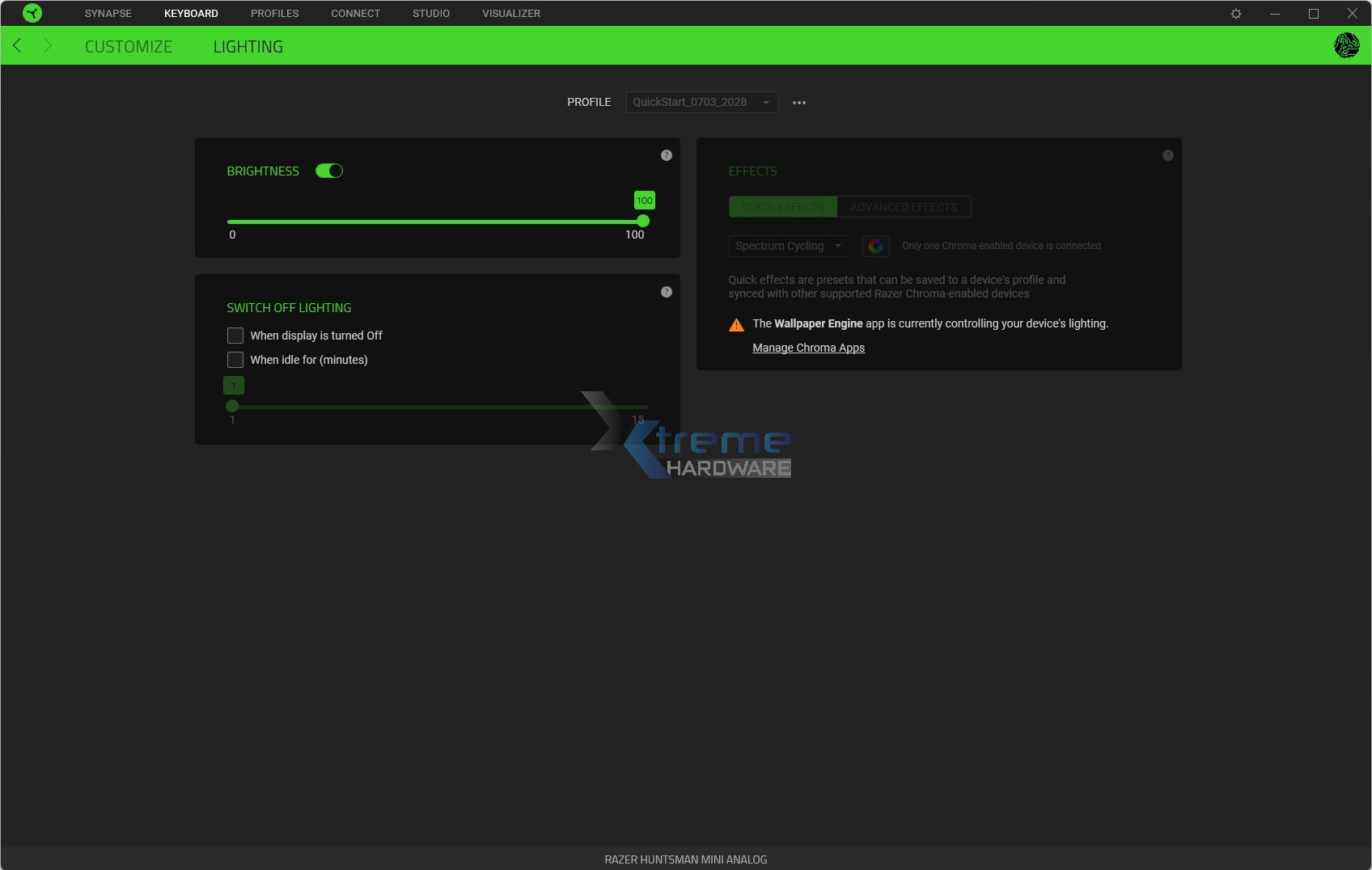The image size is (1372, 870).
Task: Open the Chroma color configuration icon
Action: [876, 246]
